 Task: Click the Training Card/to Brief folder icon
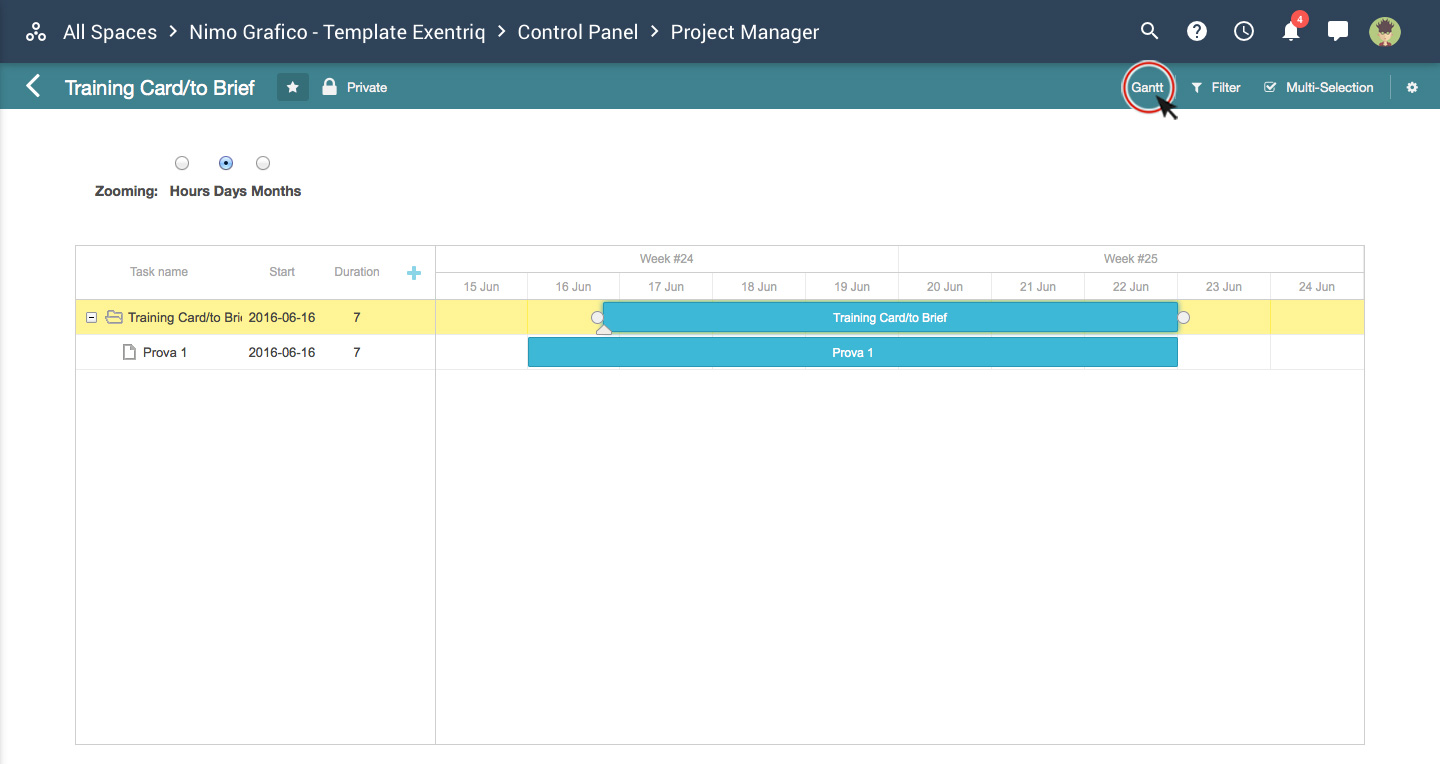click(114, 317)
